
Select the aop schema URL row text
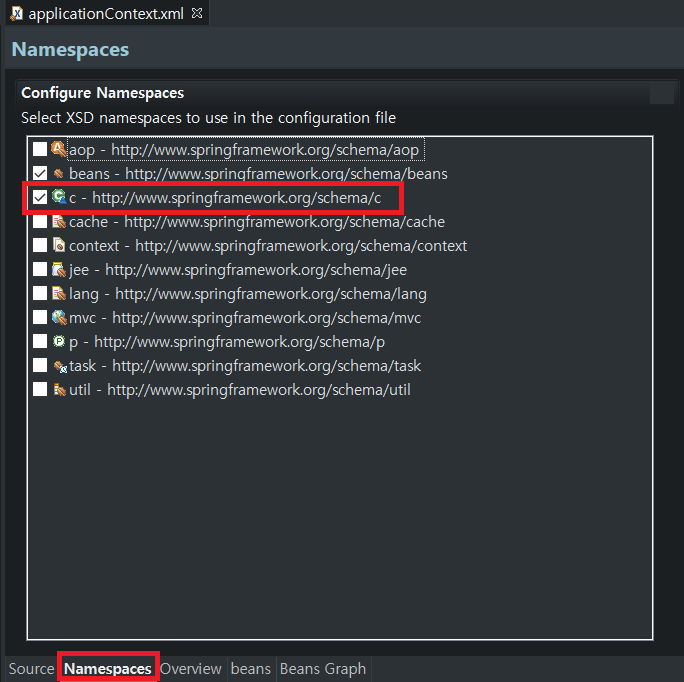coord(244,150)
